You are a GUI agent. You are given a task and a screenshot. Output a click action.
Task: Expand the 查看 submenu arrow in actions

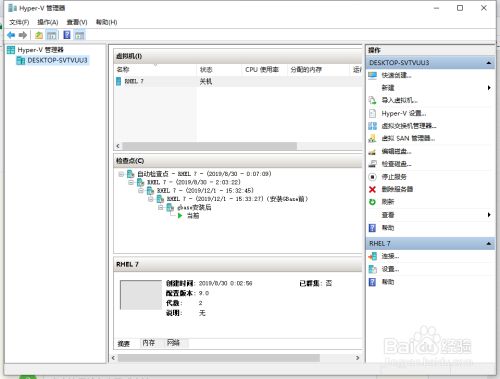point(489,215)
